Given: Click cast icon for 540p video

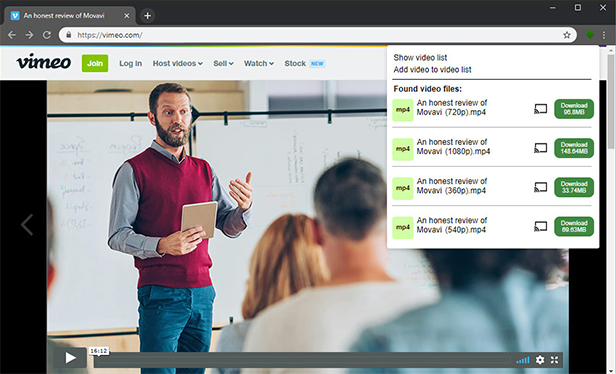Looking at the screenshot, I should (x=541, y=227).
